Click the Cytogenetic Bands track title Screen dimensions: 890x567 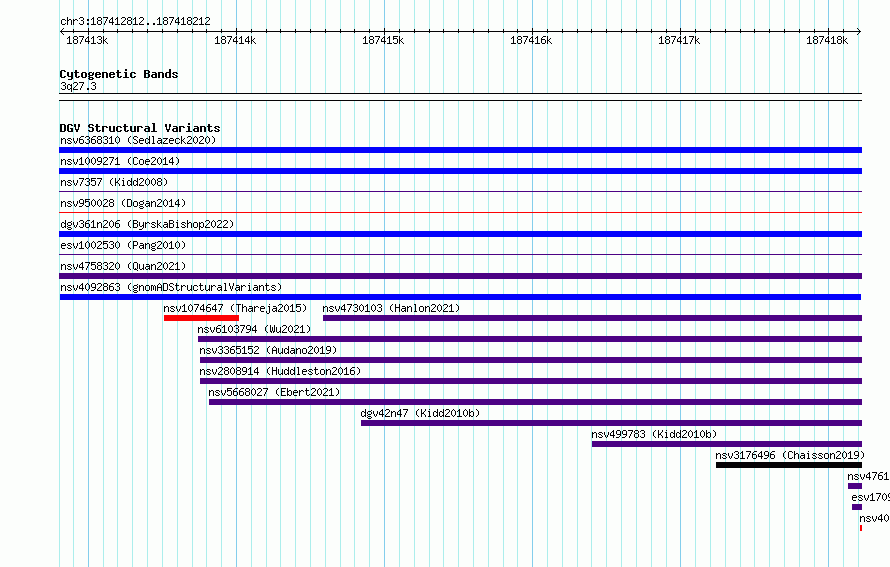click(x=119, y=74)
